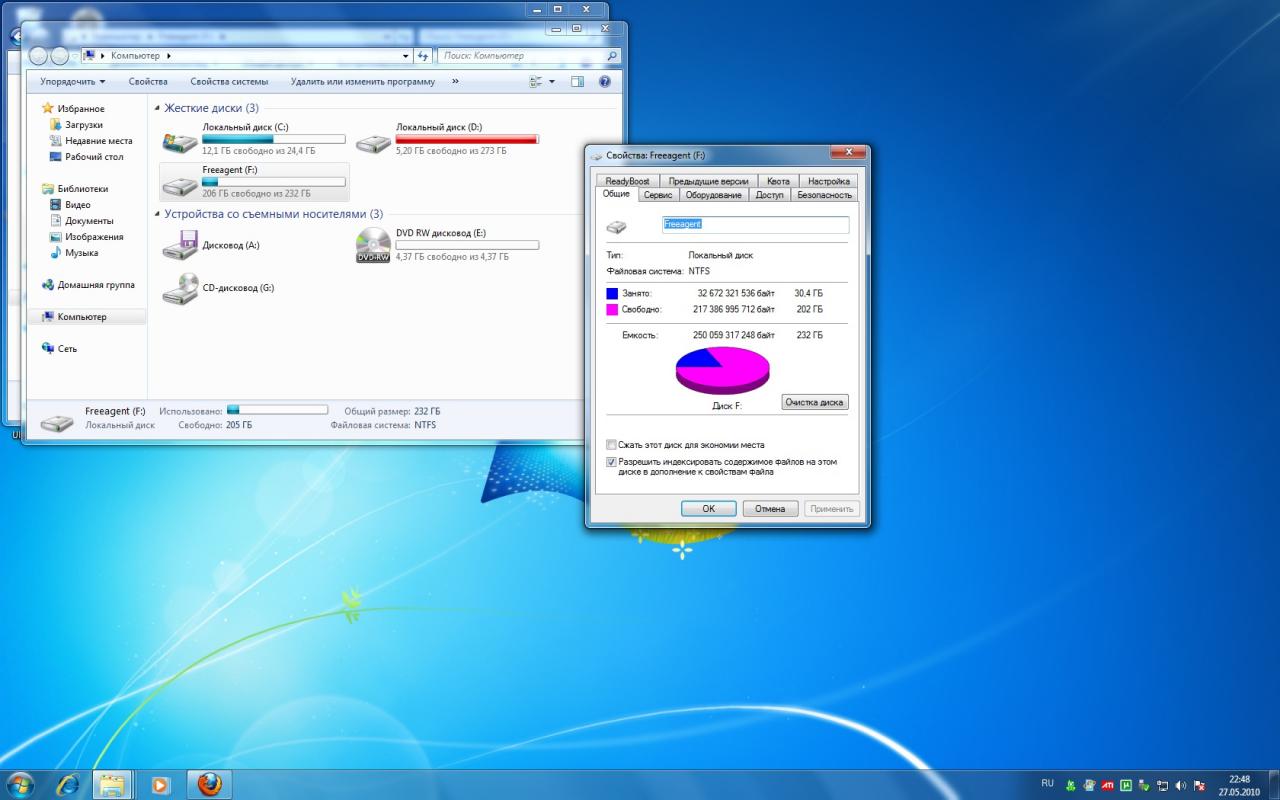1280x800 pixels.
Task: Open Local Disk (C:) drive icon
Action: pos(180,143)
